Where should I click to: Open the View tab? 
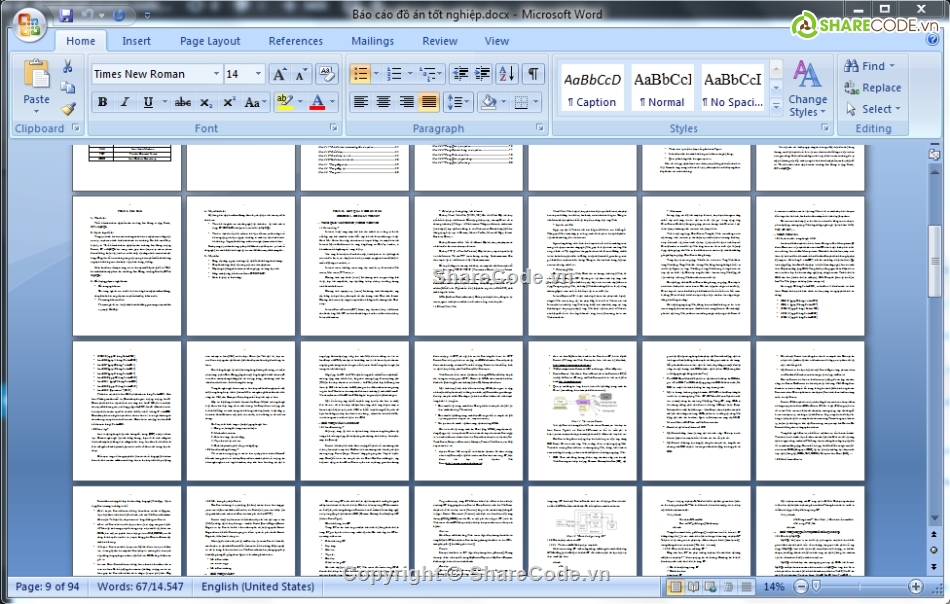pyautogui.click(x=497, y=41)
